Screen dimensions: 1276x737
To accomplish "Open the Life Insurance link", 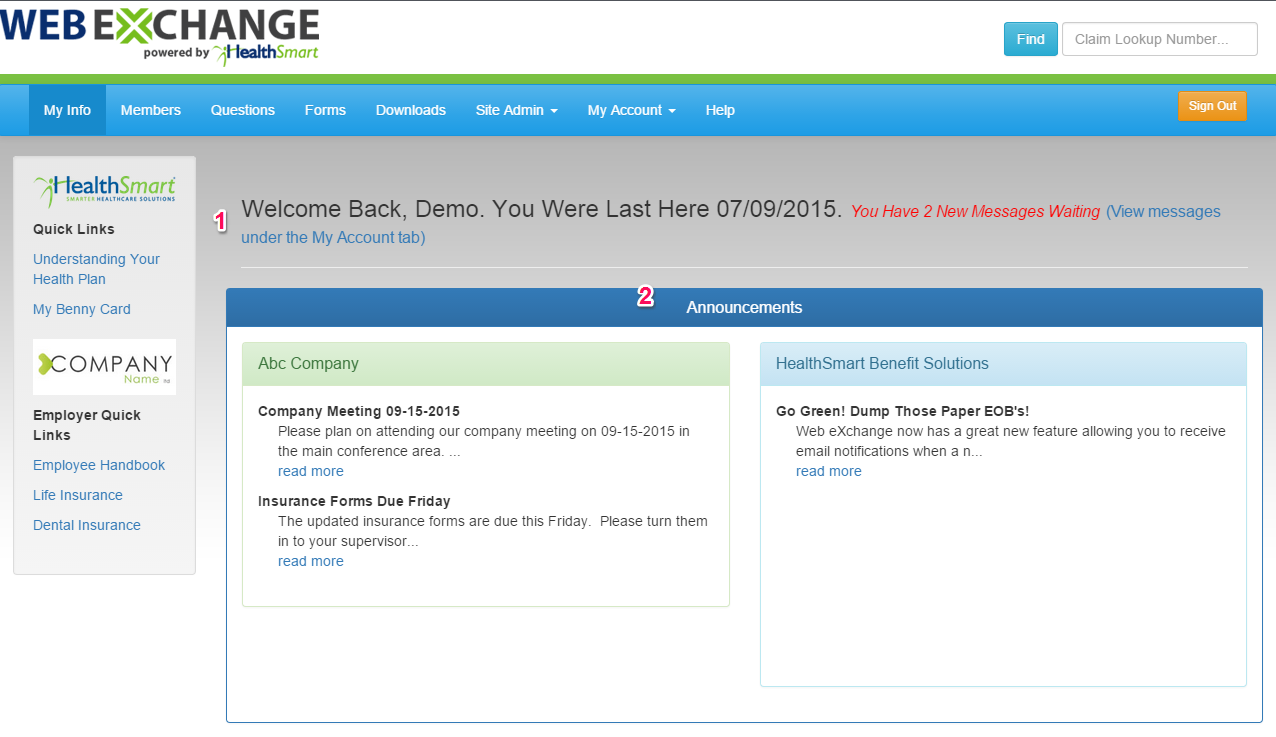I will click(x=78, y=495).
